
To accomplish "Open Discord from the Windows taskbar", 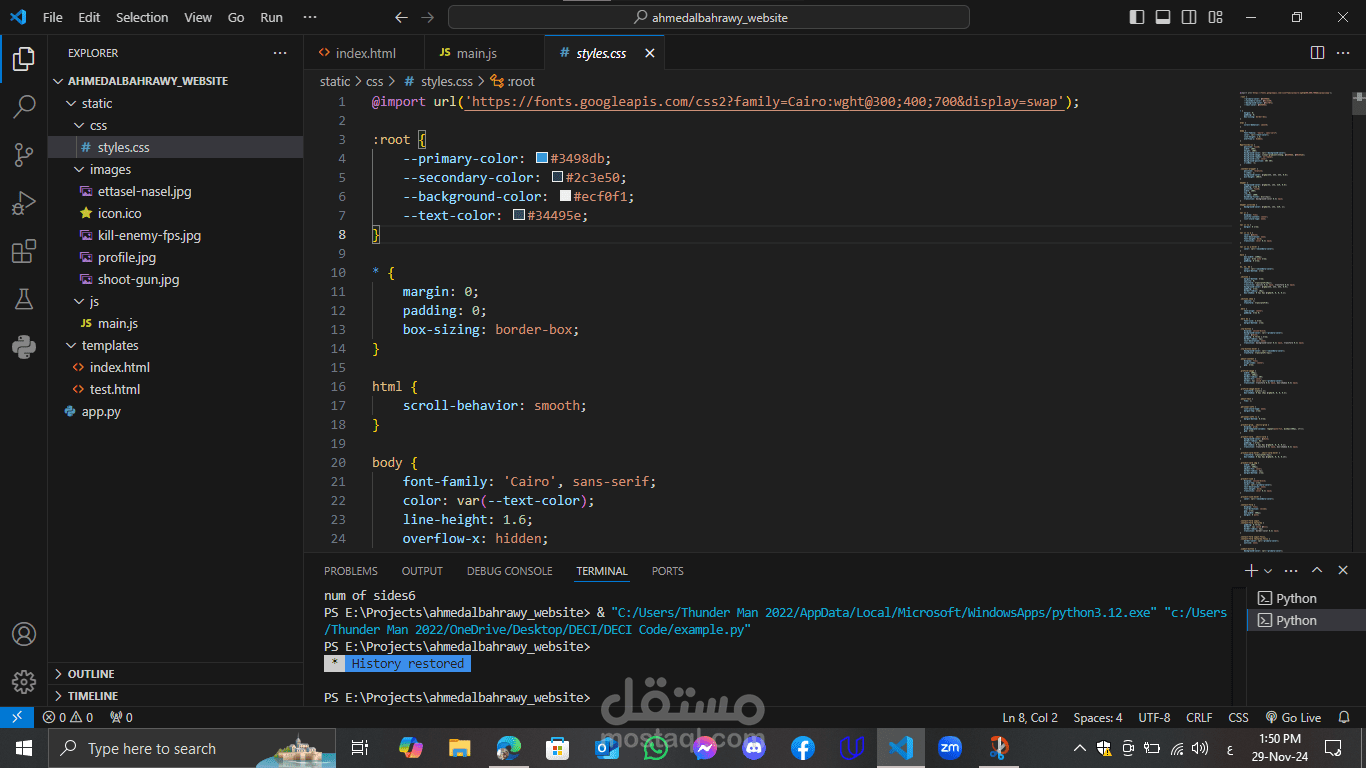I will 753,747.
